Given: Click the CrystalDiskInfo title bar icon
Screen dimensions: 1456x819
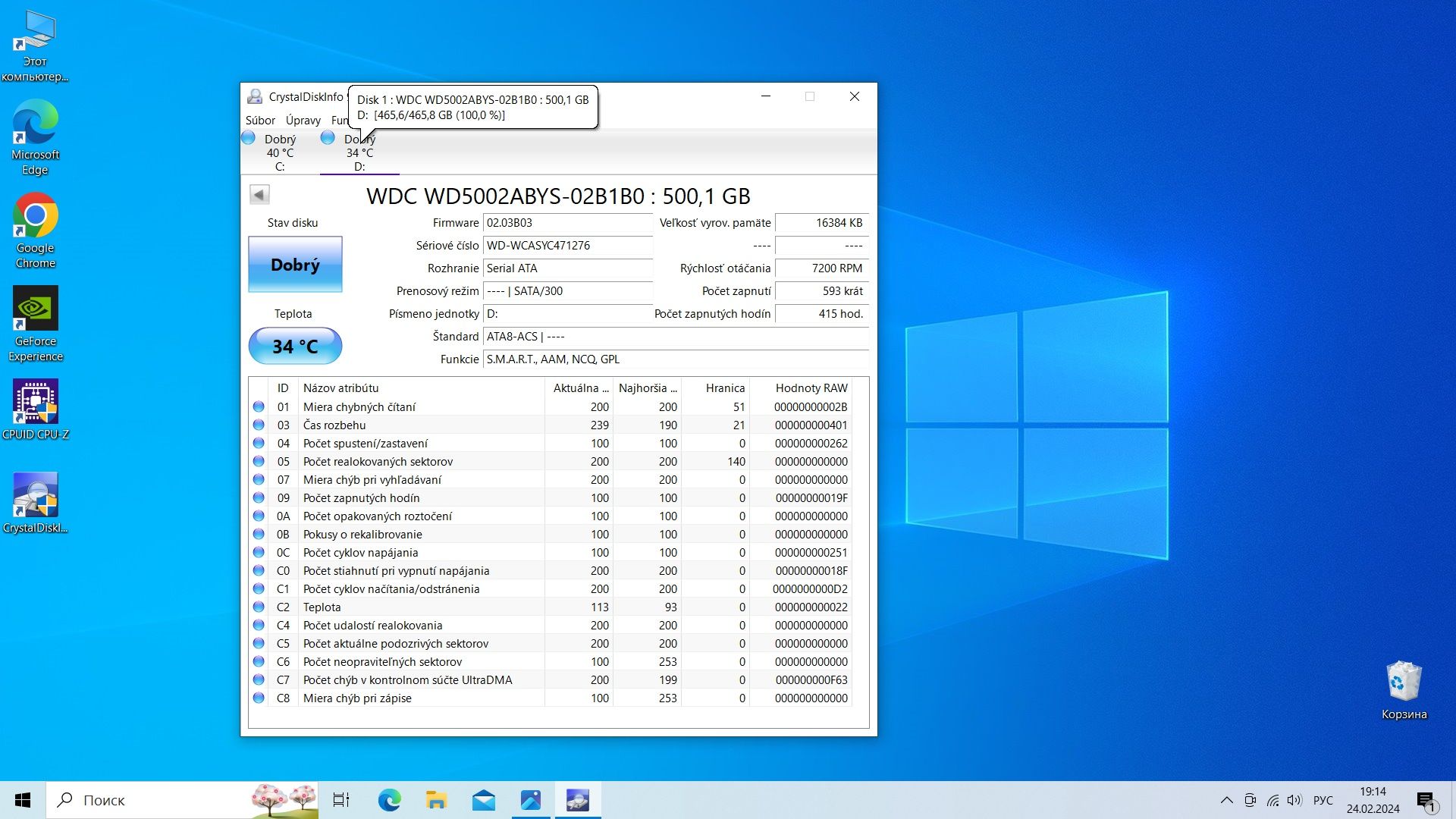Looking at the screenshot, I should pos(255,96).
